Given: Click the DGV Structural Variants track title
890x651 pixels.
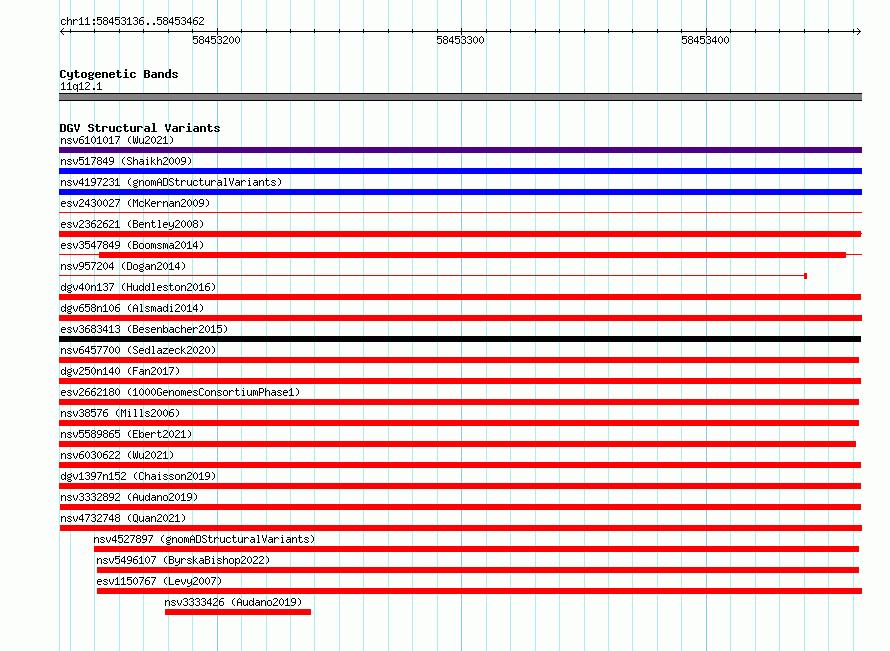Looking at the screenshot, I should 140,128.
